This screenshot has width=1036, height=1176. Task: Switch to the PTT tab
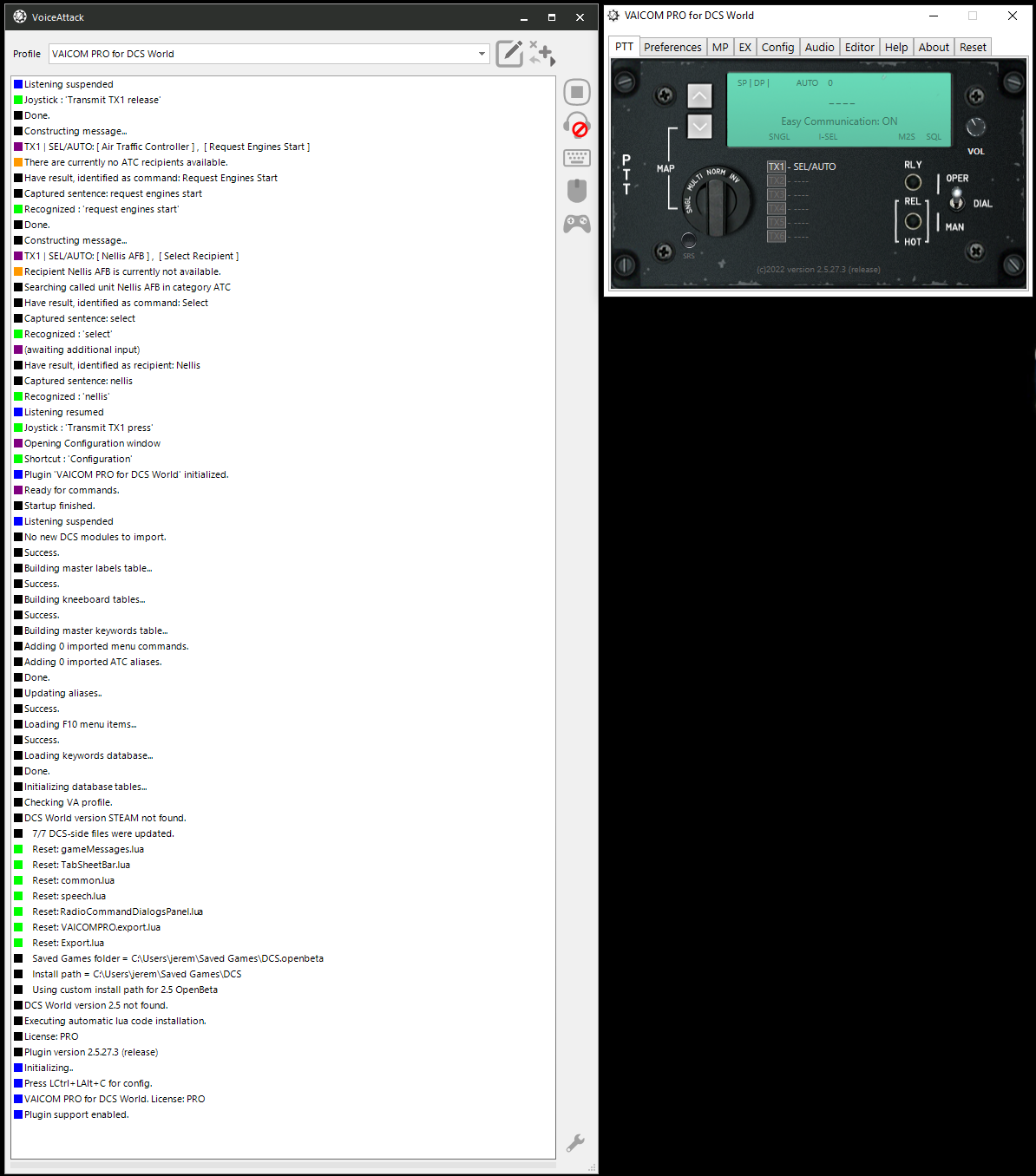625,47
